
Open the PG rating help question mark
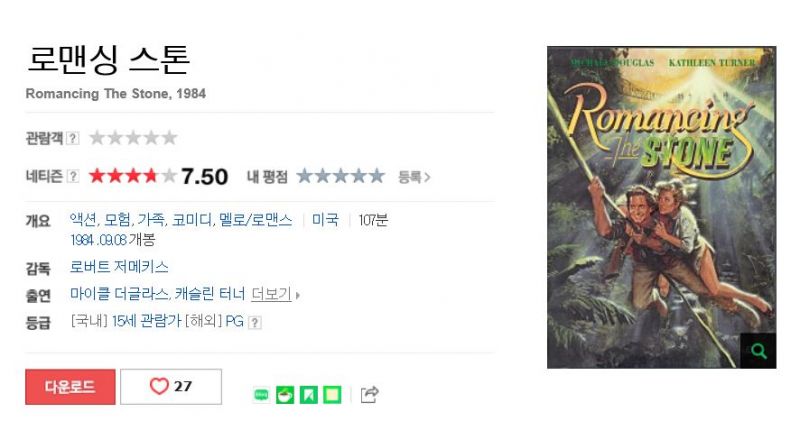point(255,322)
